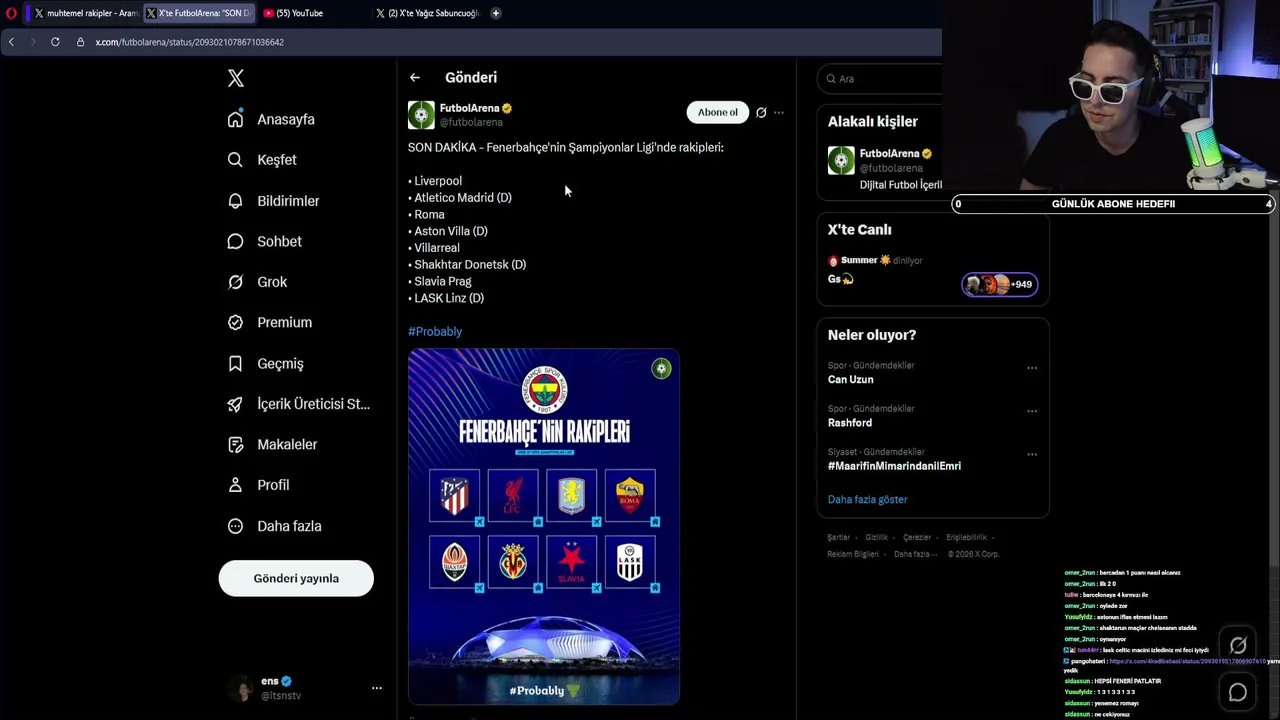Open Anasayfa from the house icon
Image resolution: width=1280 pixels, height=720 pixels.
[x=235, y=119]
